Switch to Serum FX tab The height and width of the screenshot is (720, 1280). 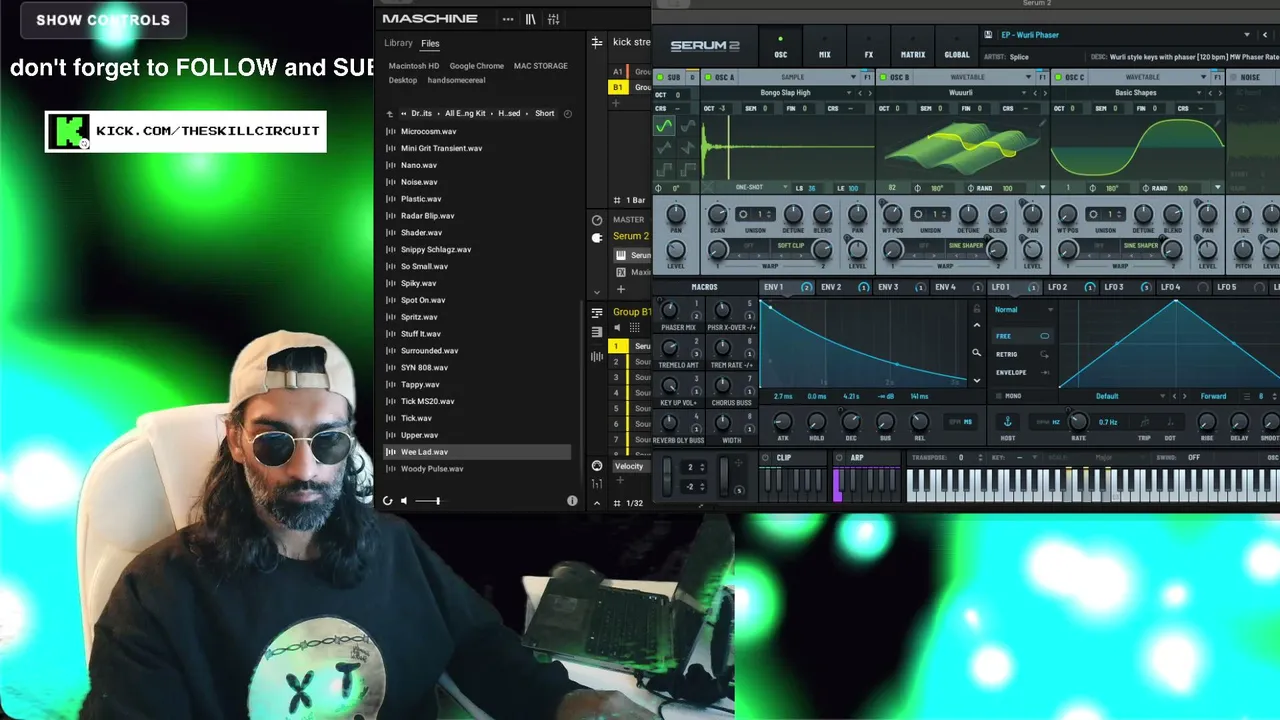tap(868, 48)
